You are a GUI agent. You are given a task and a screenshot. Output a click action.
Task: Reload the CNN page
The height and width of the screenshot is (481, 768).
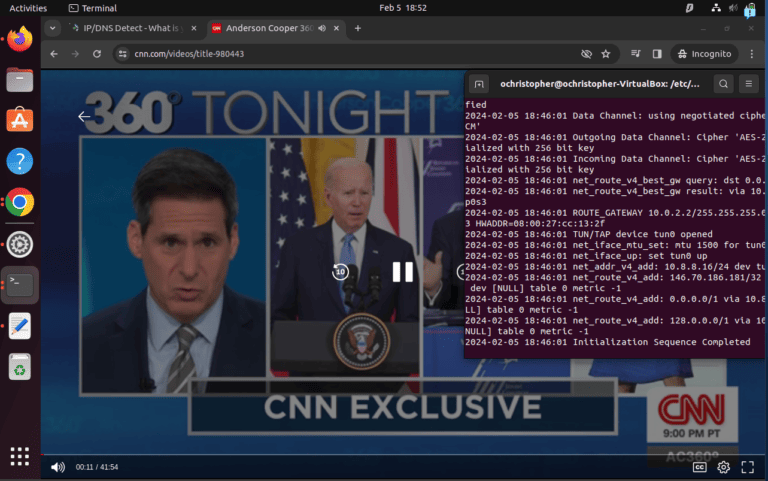pyautogui.click(x=97, y=54)
